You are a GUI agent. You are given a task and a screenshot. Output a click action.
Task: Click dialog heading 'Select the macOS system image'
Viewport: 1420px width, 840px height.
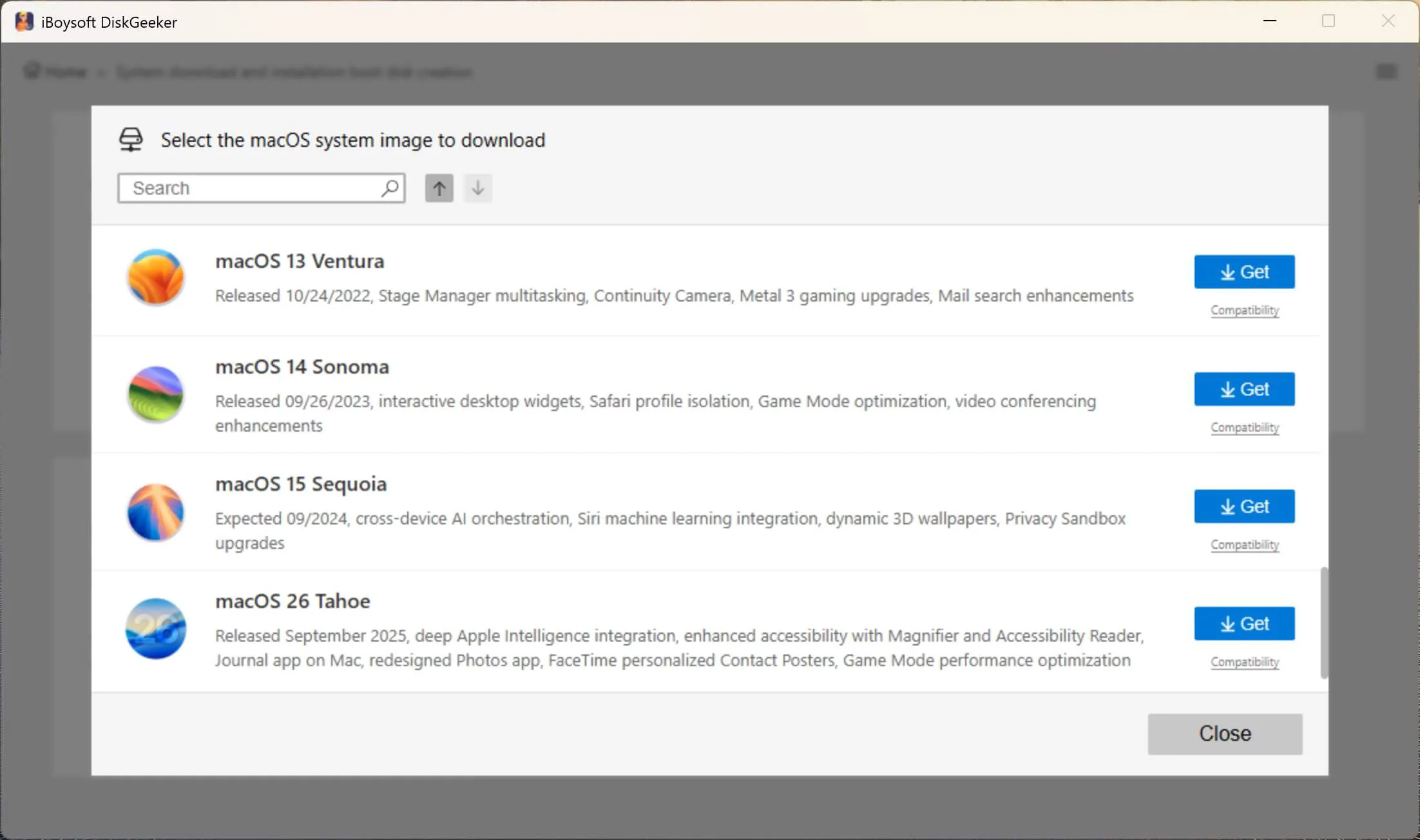click(353, 140)
